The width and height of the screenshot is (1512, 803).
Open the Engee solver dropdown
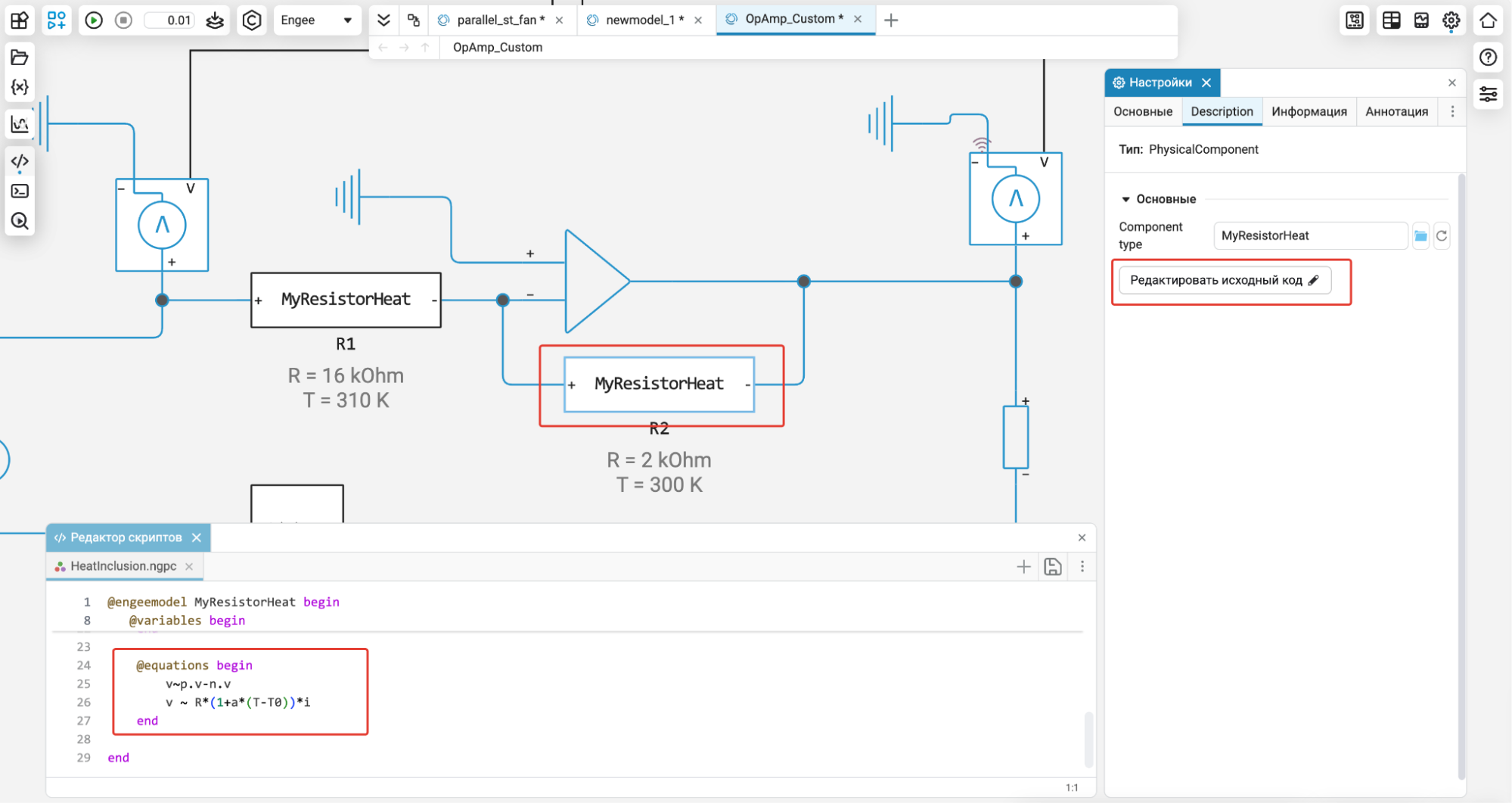pyautogui.click(x=315, y=20)
